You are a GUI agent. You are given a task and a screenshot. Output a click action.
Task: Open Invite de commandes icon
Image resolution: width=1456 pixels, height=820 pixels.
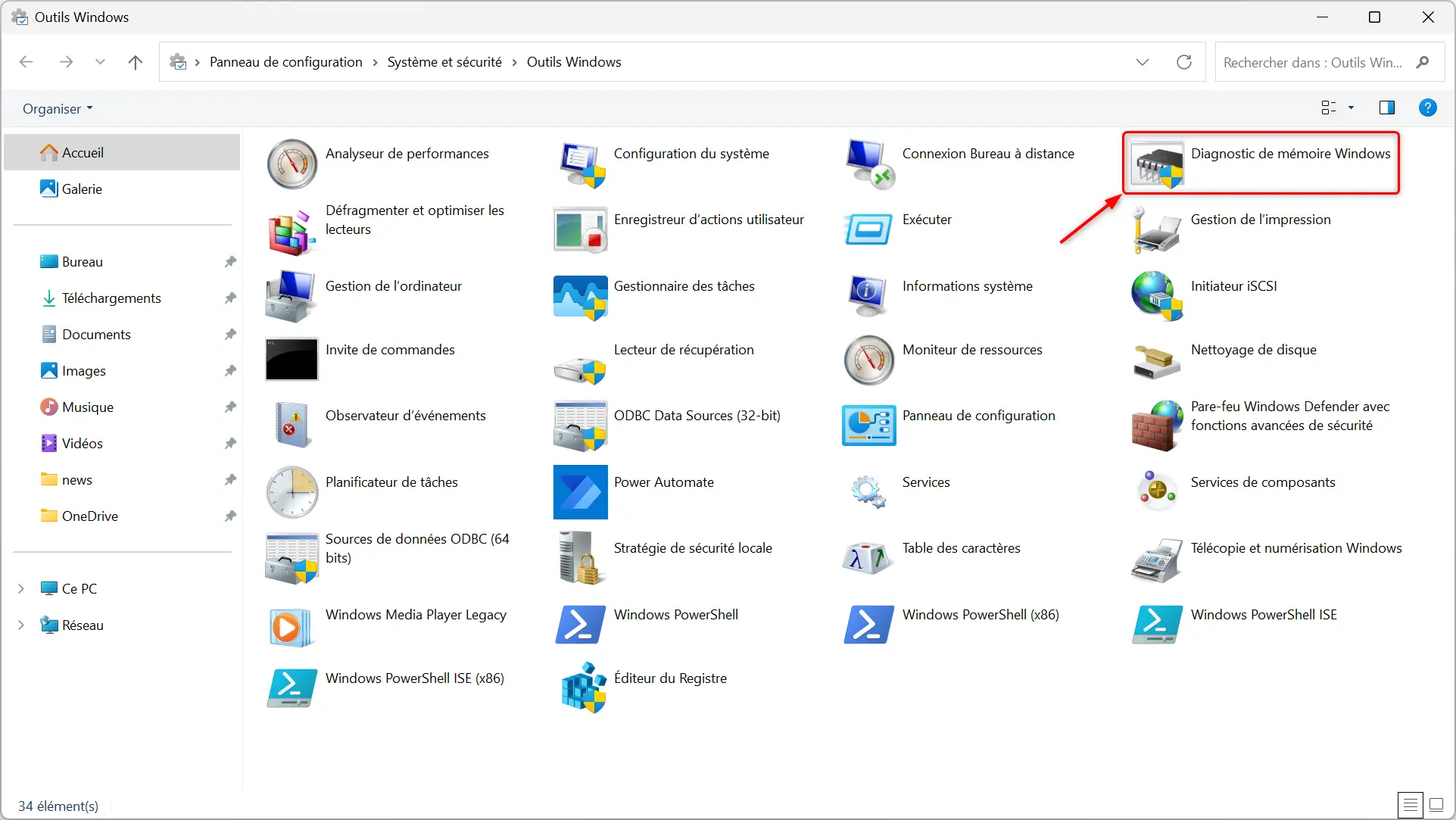(x=292, y=359)
